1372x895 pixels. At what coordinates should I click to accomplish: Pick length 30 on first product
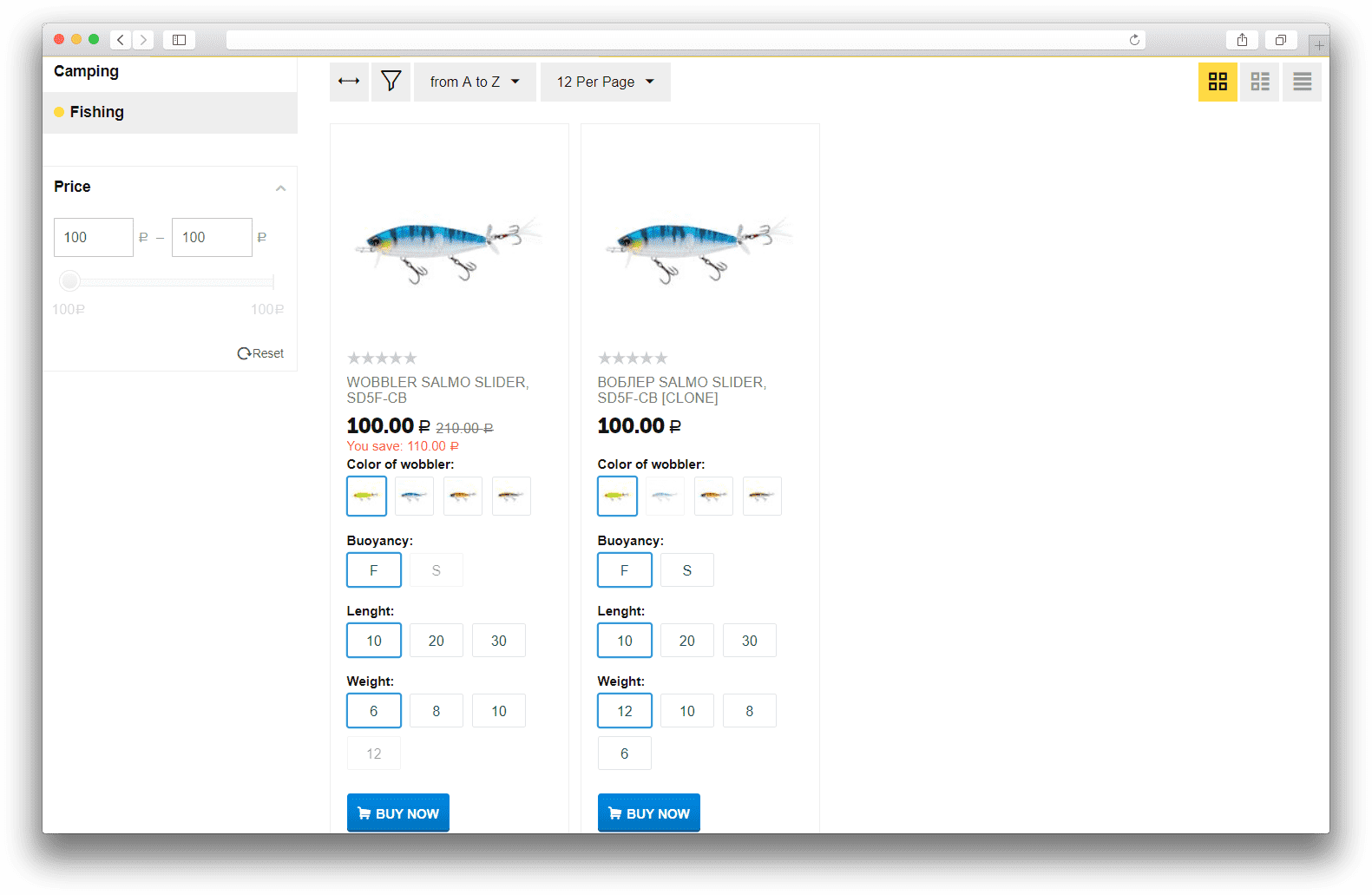499,641
